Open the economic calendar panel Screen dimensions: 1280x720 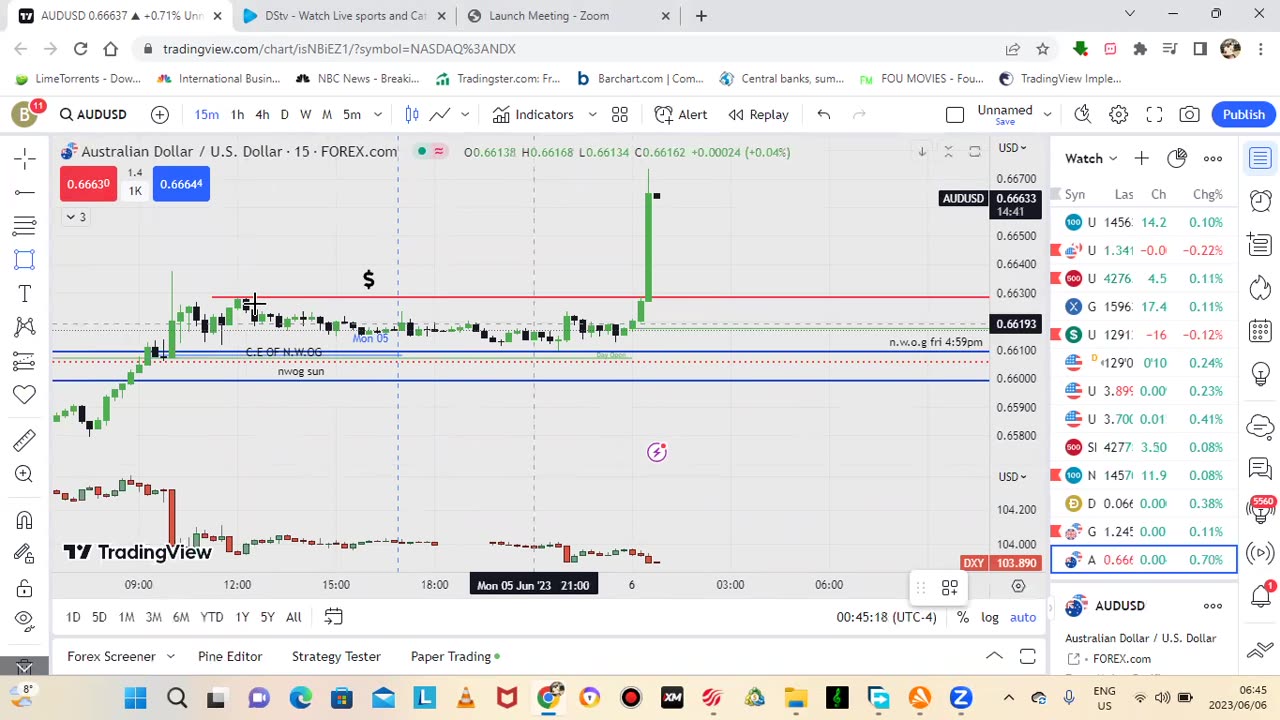pos(1260,330)
